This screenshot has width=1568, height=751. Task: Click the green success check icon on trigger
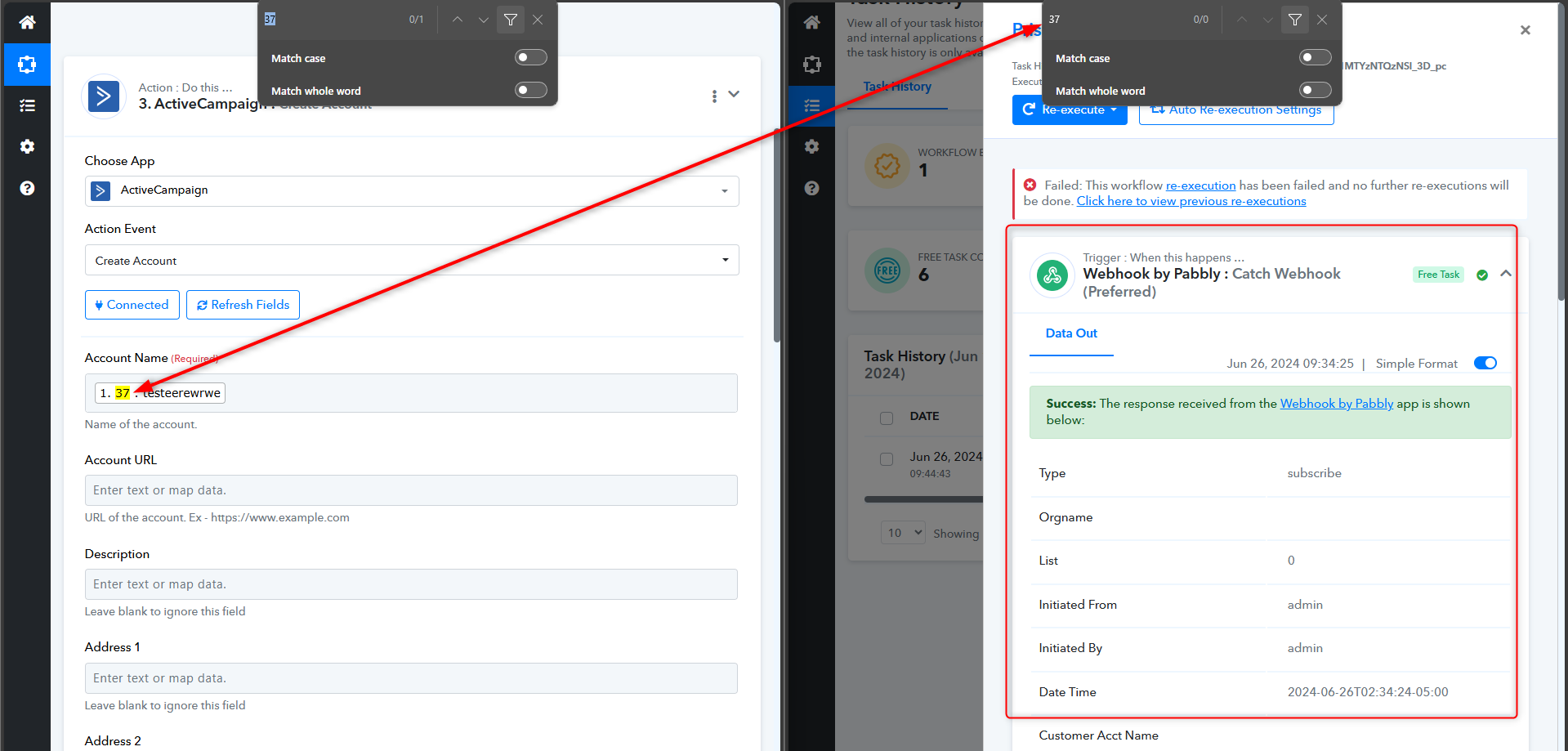pos(1482,275)
